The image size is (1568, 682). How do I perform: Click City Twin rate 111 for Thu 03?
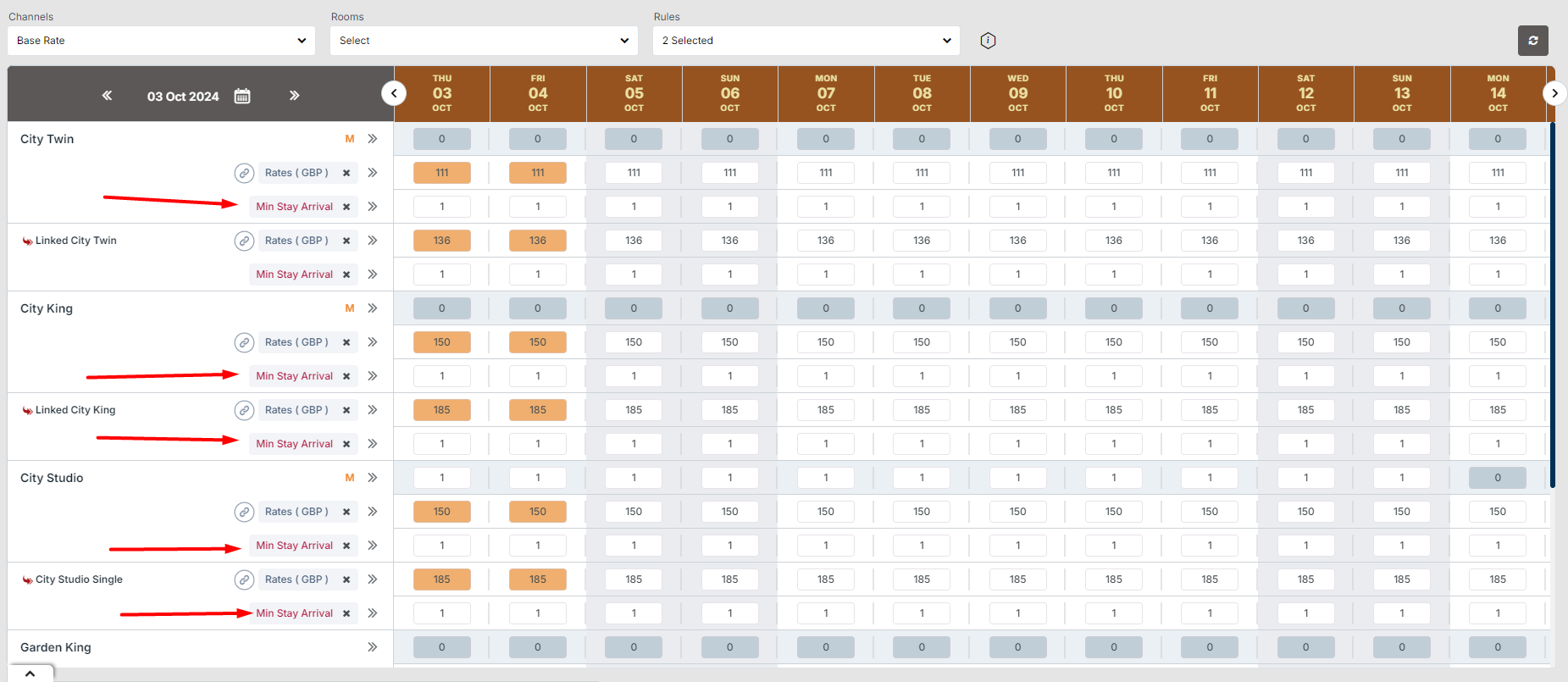442,173
